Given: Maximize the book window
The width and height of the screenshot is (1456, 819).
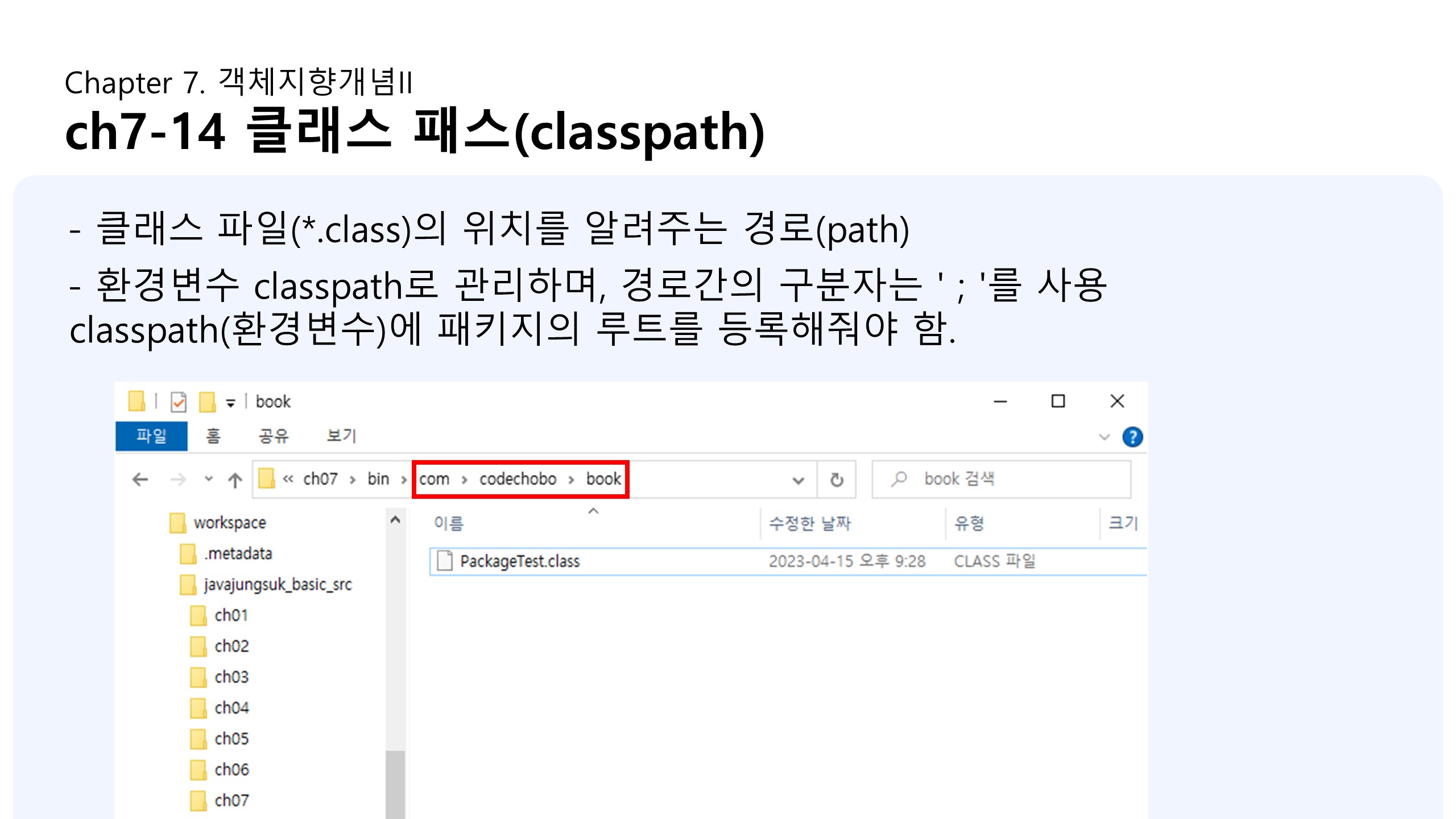Looking at the screenshot, I should tap(1058, 402).
